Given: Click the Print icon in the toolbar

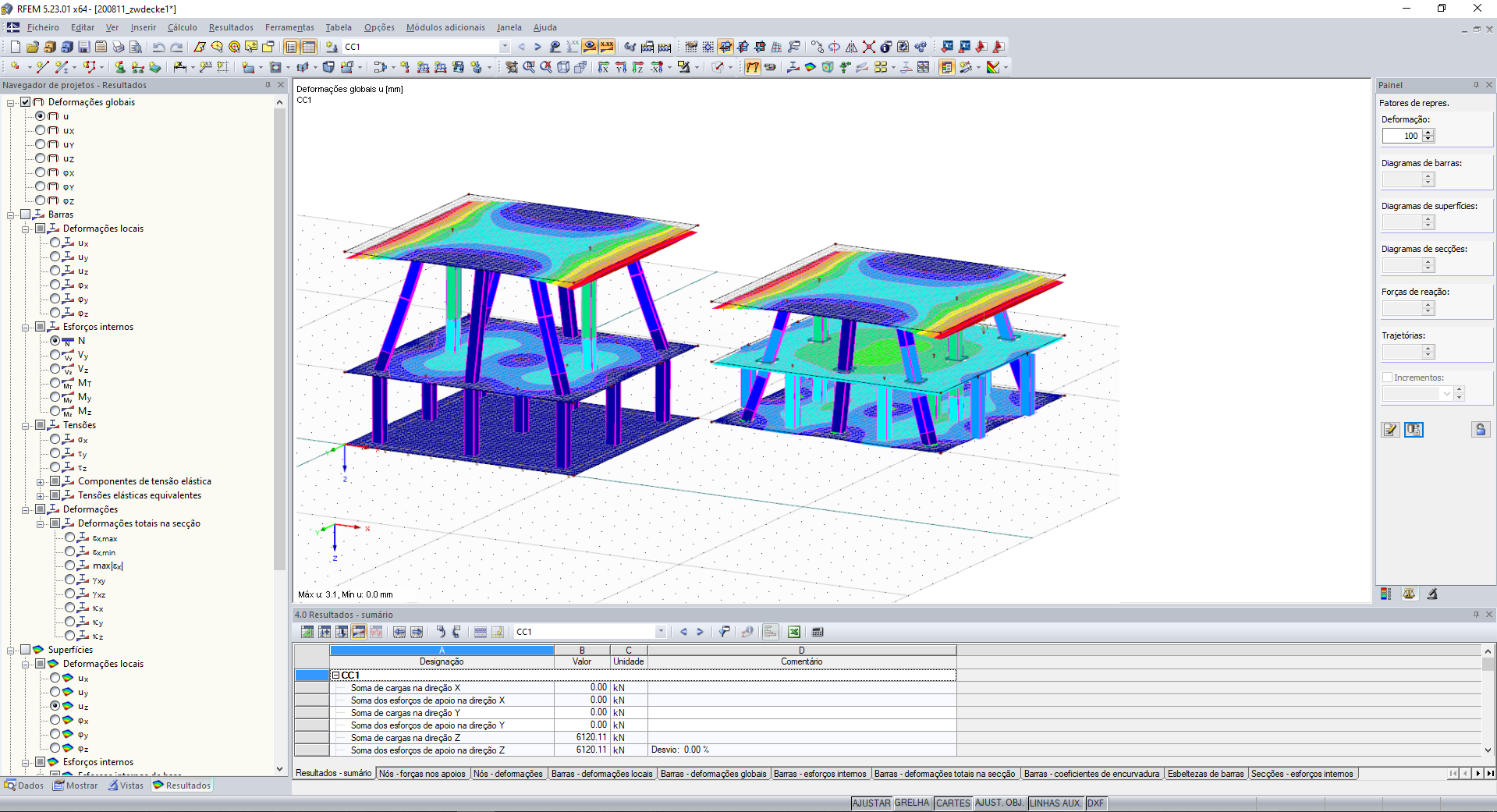Looking at the screenshot, I should point(119,47).
